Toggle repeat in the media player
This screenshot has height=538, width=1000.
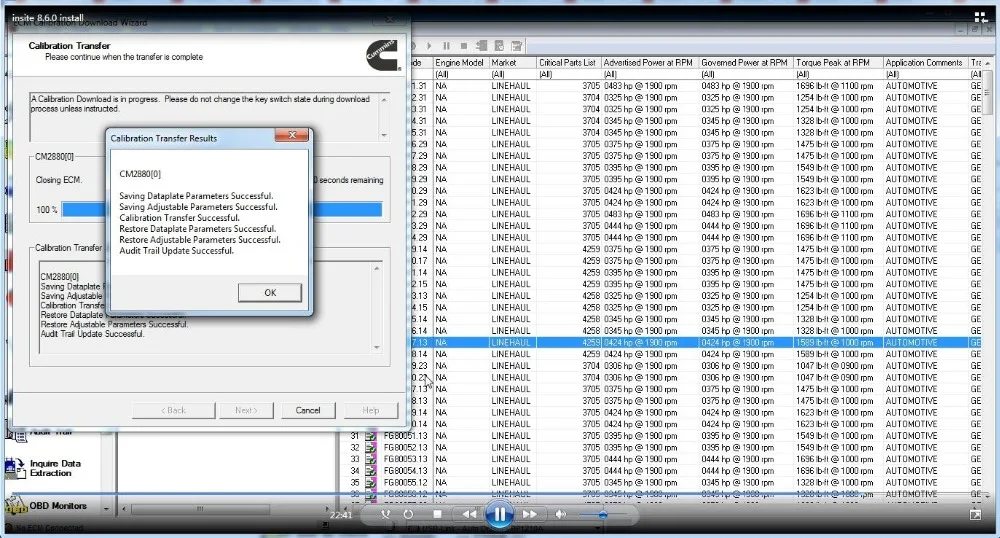point(409,514)
